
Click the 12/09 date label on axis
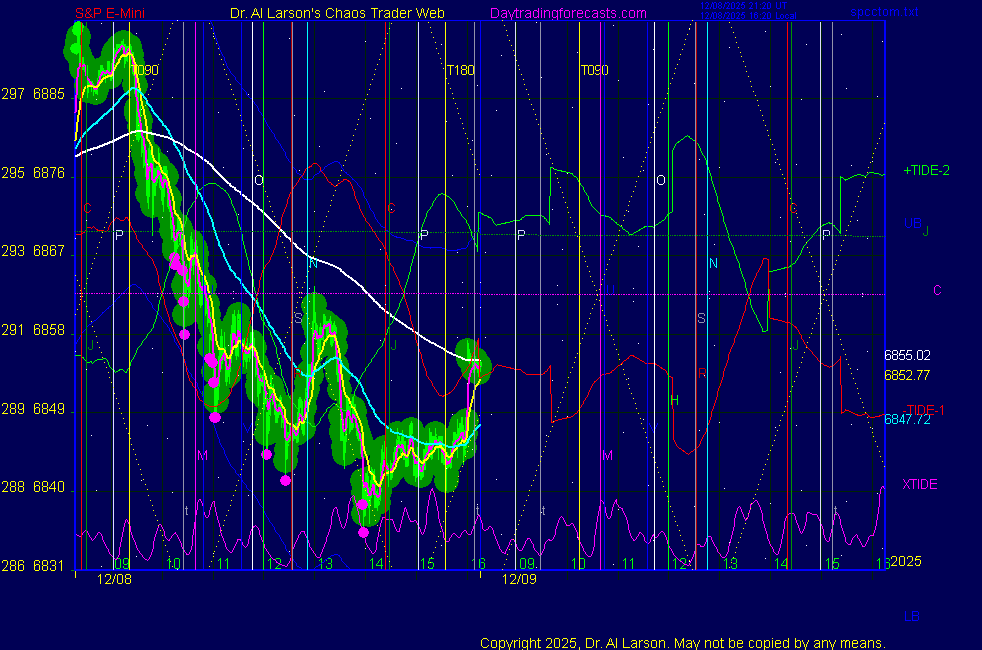point(519,579)
